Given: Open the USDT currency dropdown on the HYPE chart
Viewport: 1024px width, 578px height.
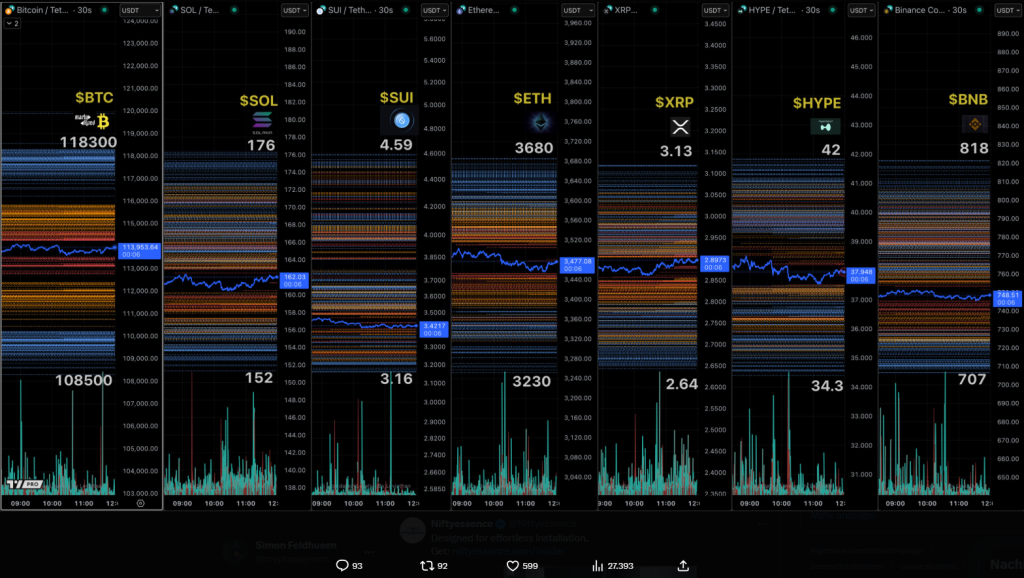Looking at the screenshot, I should point(861,10).
